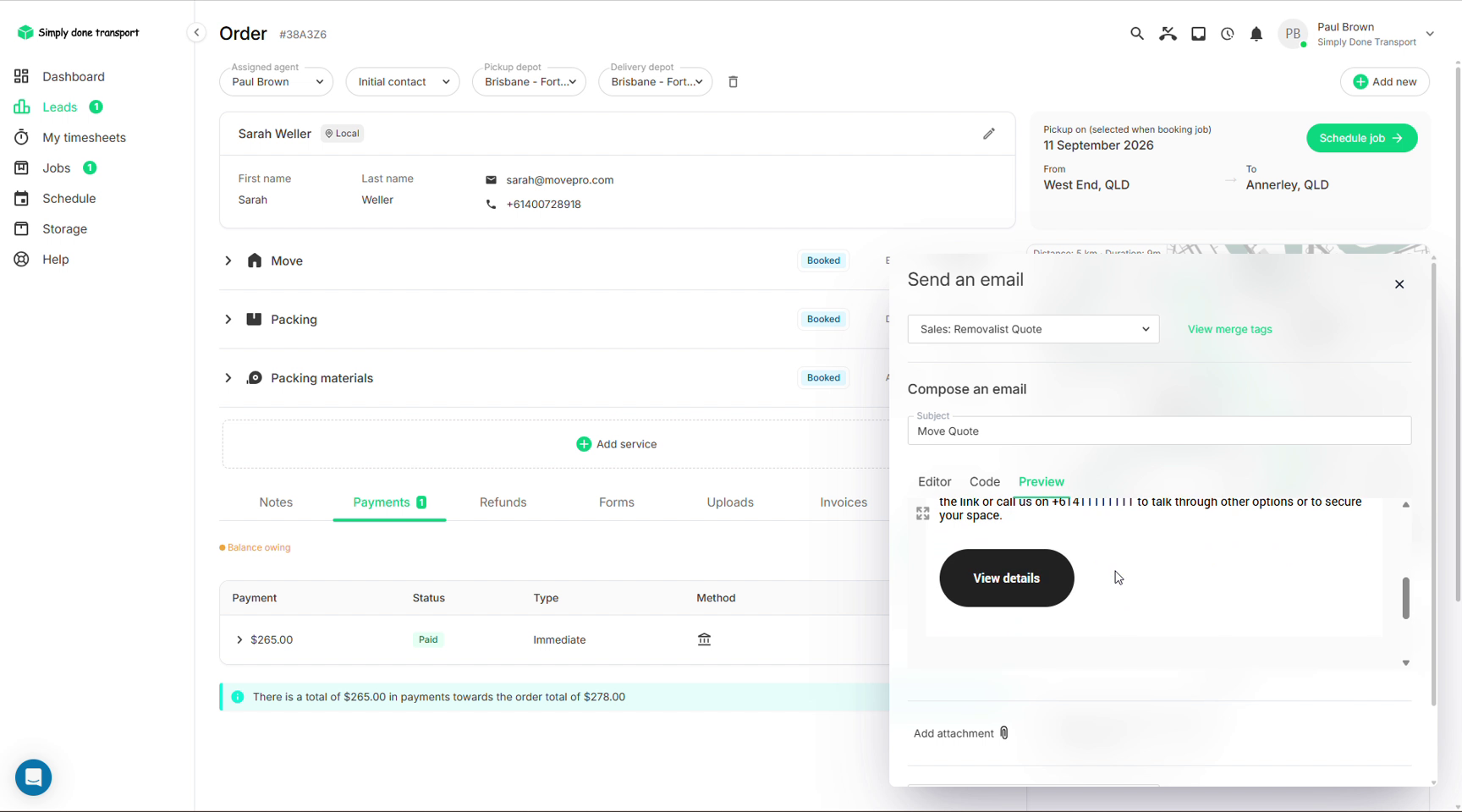Open Assigned agent dropdown
The image size is (1462, 812).
(x=276, y=82)
